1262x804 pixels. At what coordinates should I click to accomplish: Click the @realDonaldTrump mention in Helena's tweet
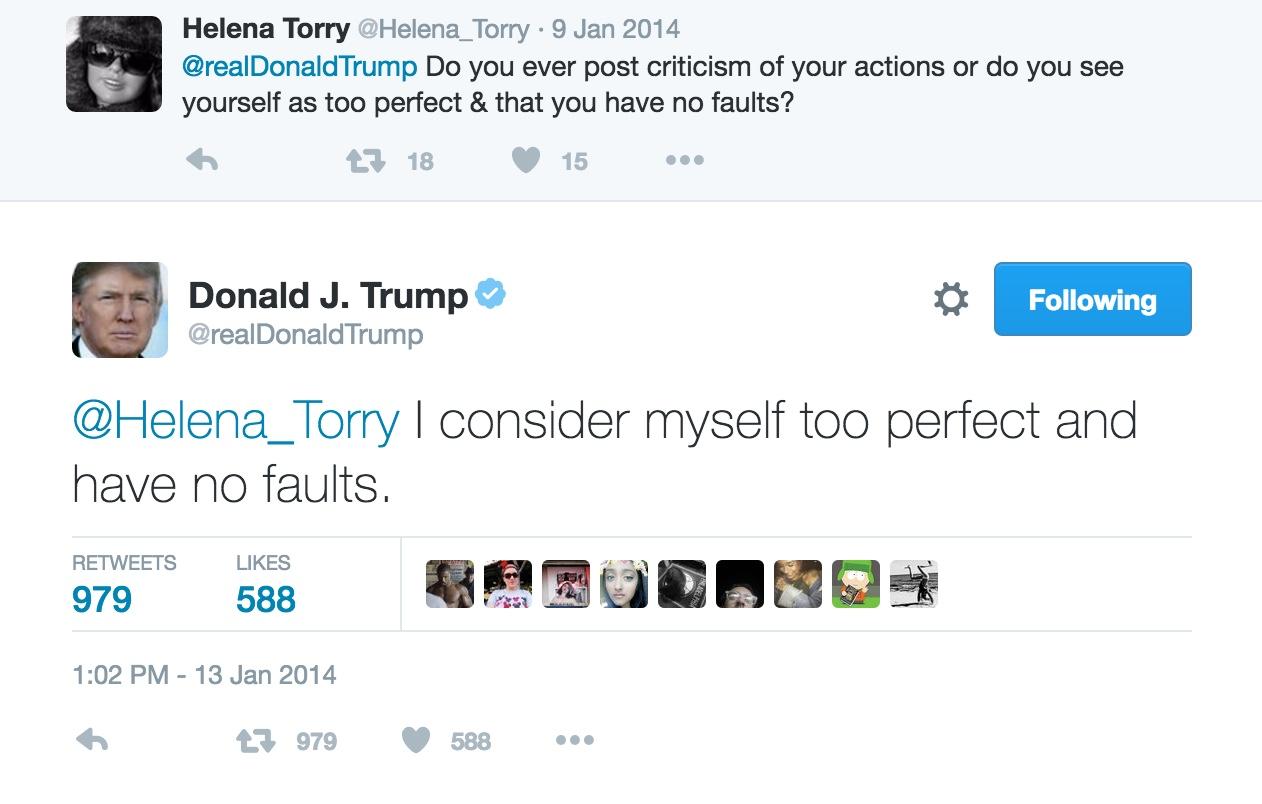299,67
